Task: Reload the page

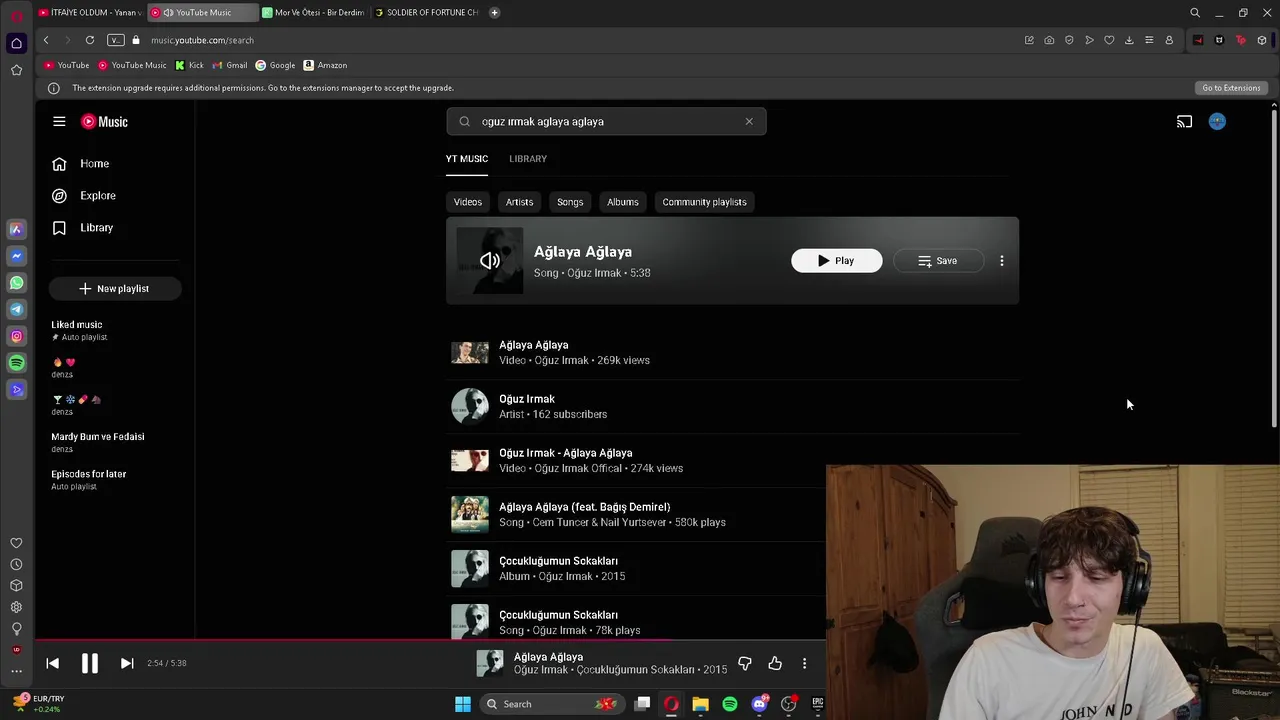Action: 90,40
